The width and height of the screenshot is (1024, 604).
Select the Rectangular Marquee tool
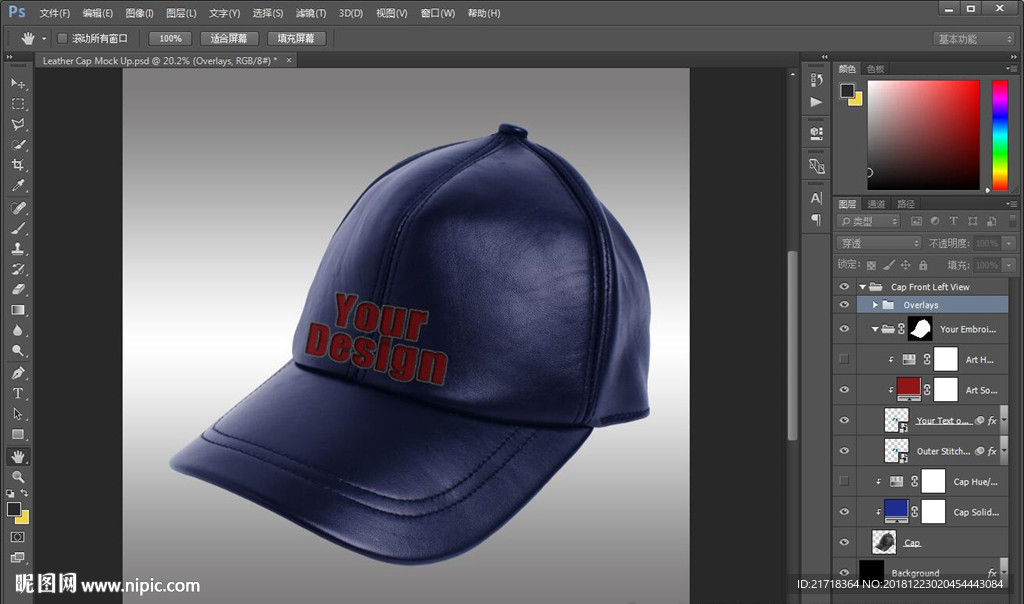pyautogui.click(x=18, y=104)
